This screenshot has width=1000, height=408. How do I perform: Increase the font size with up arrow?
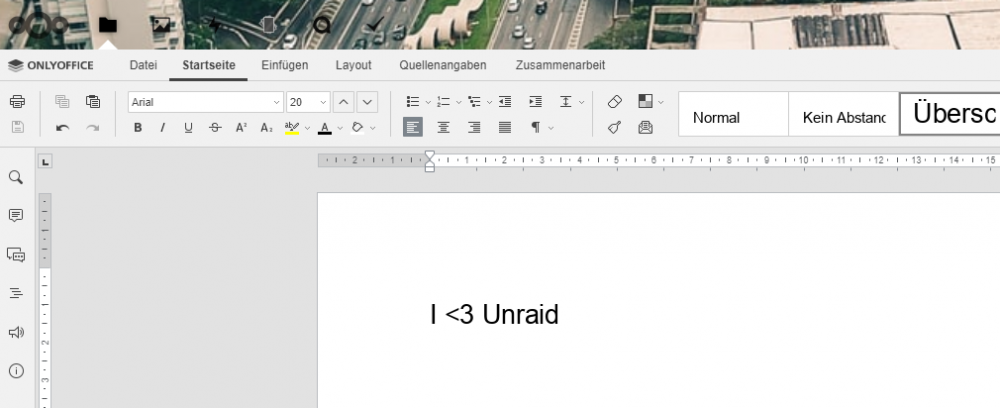click(344, 102)
